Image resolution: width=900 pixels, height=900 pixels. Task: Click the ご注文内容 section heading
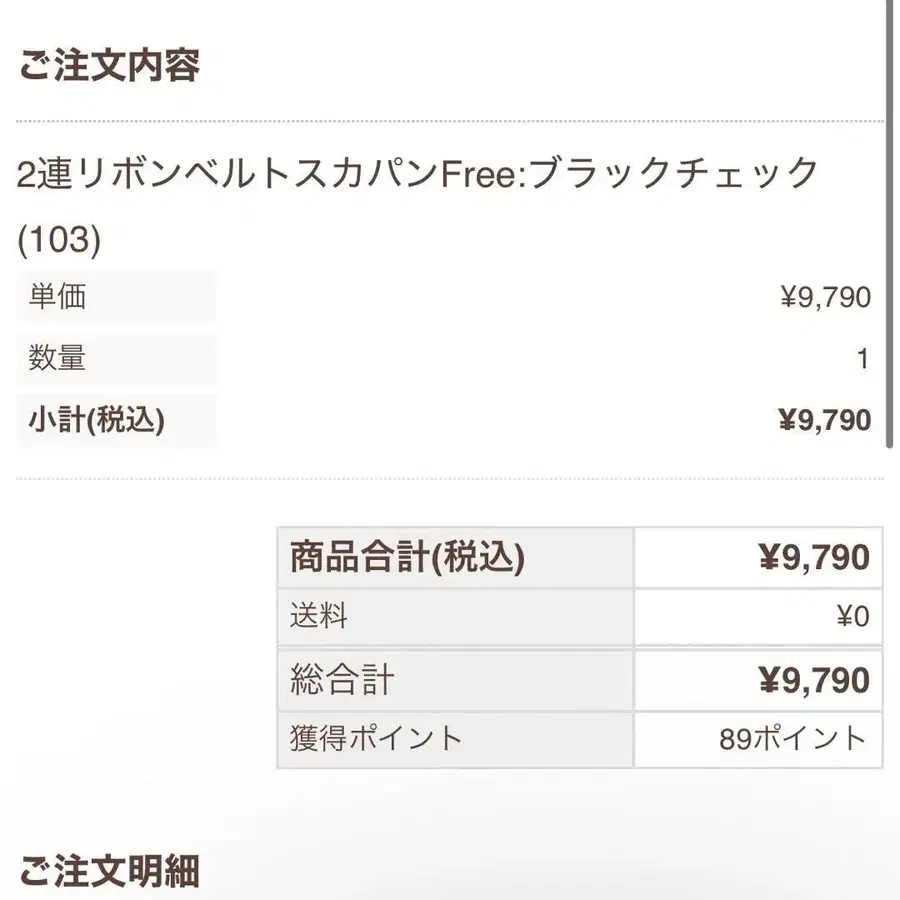coord(109,65)
